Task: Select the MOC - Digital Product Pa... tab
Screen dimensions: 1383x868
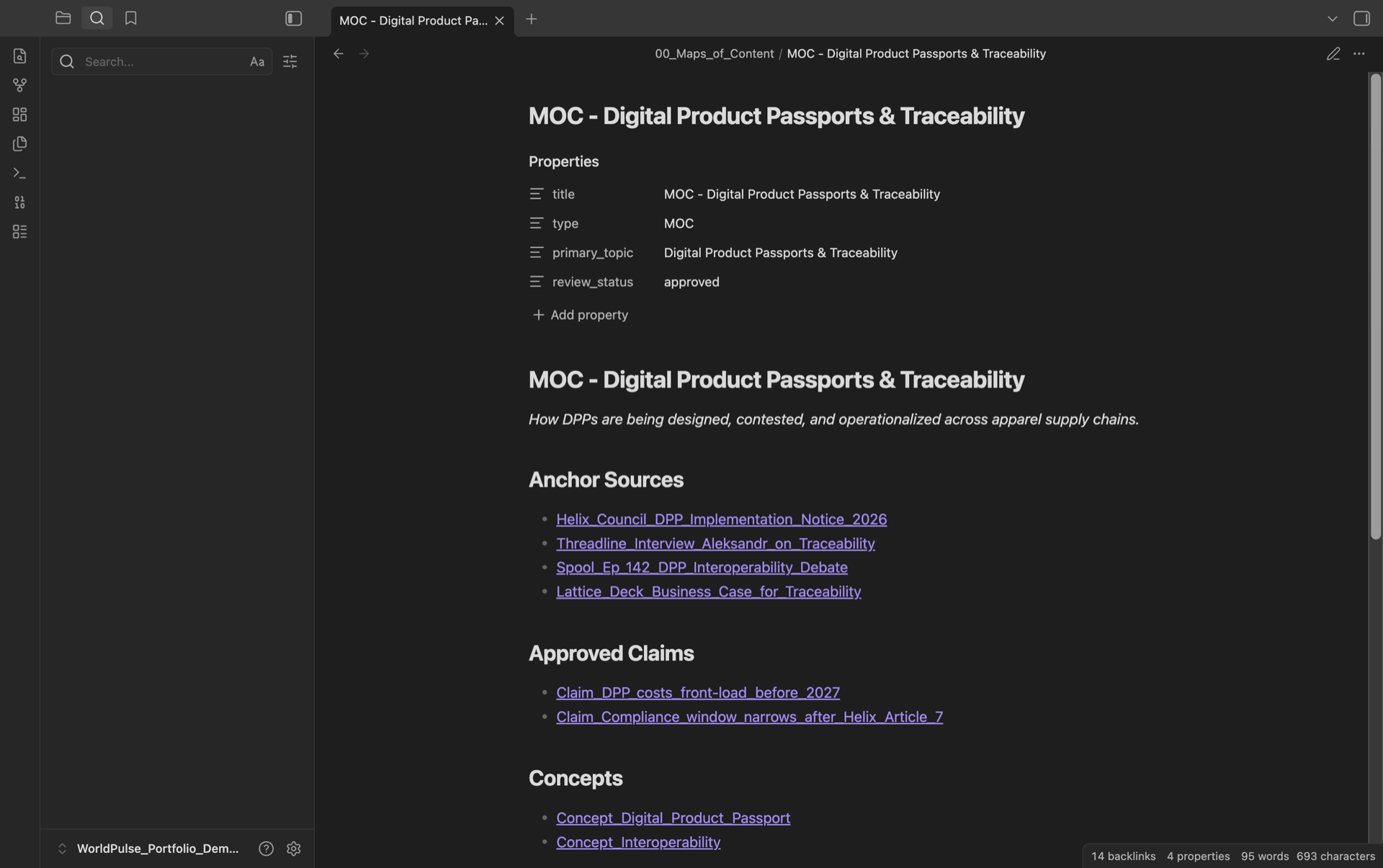Action: coord(413,20)
